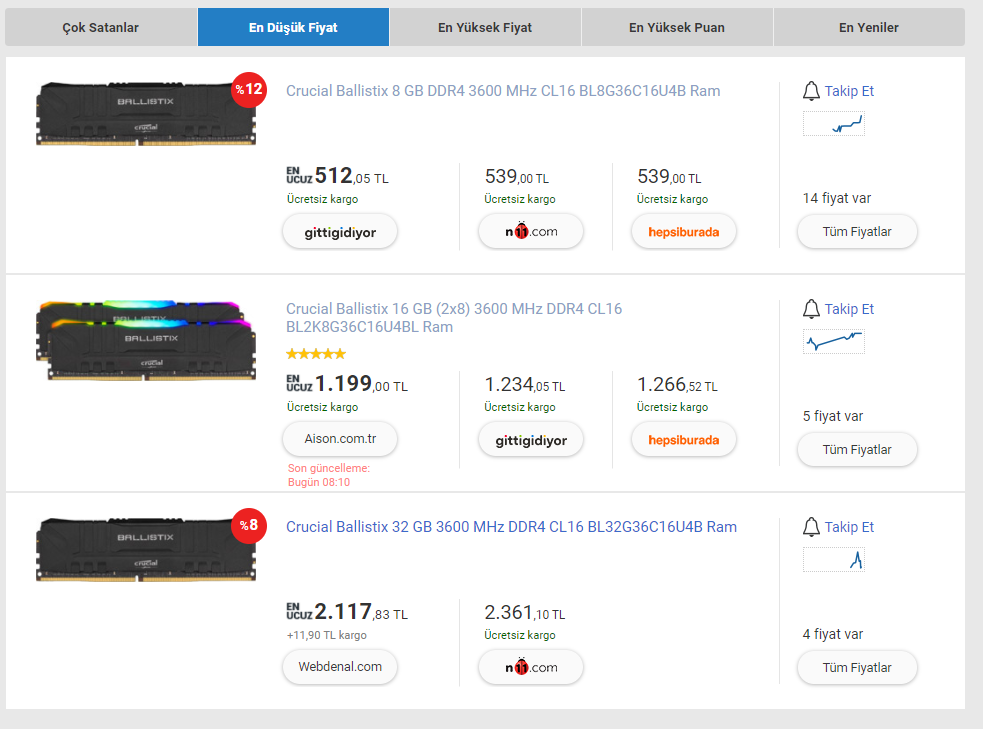Open price history chart for 8 GB RAM
The image size is (983, 729).
[834, 123]
